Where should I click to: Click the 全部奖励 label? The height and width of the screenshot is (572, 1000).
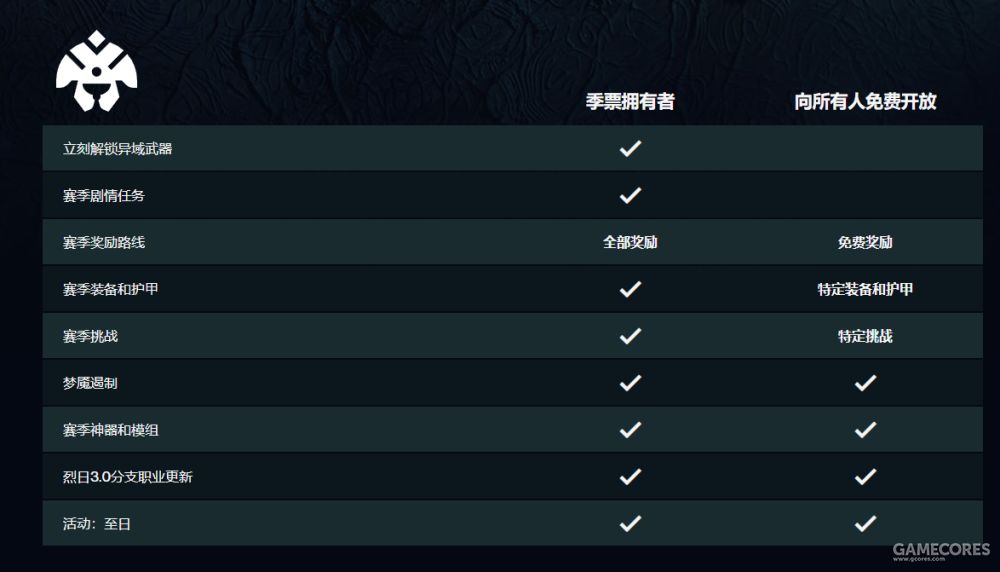tap(630, 242)
